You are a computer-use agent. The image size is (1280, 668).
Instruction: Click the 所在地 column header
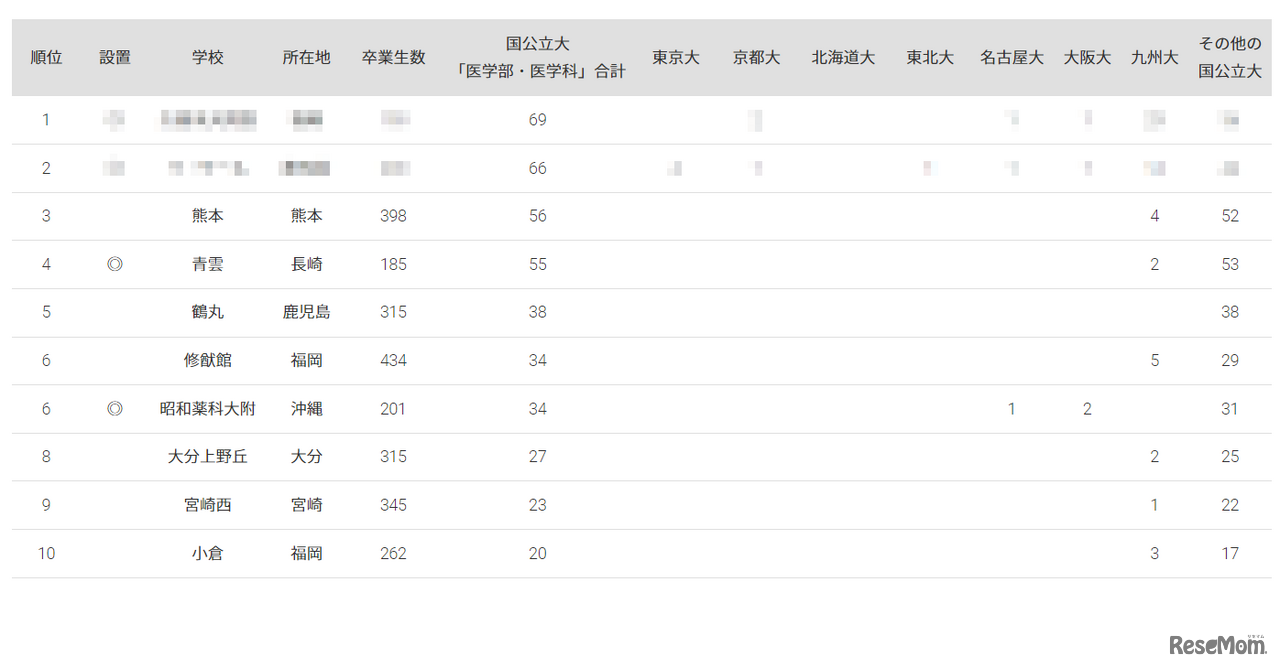306,57
